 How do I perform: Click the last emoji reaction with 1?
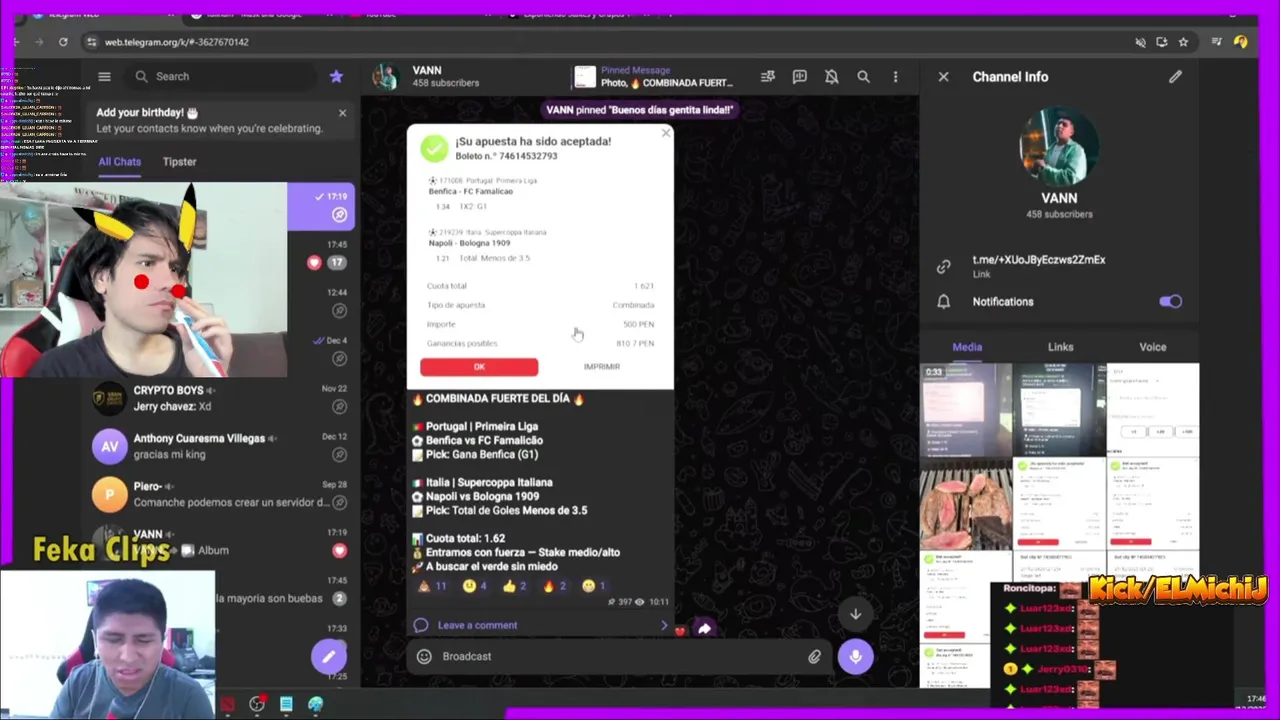(594, 586)
